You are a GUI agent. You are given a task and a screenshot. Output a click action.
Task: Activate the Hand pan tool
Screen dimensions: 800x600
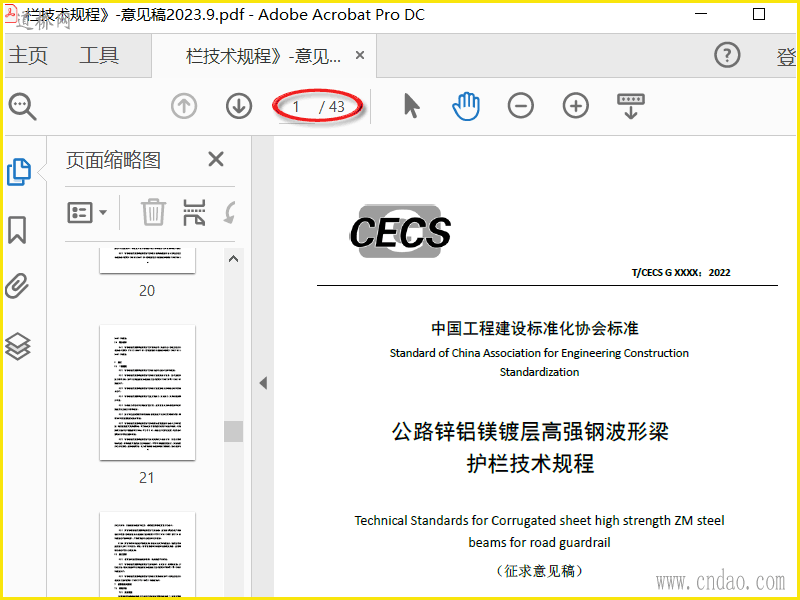(x=466, y=106)
